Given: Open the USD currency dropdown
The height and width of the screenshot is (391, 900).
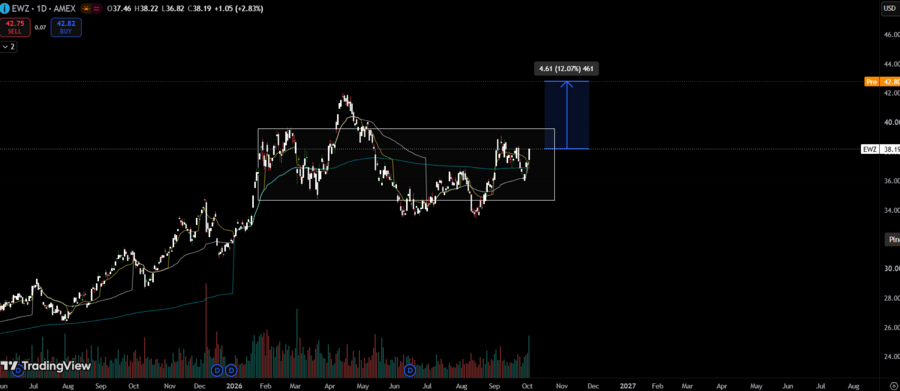Looking at the screenshot, I should click(x=889, y=8).
